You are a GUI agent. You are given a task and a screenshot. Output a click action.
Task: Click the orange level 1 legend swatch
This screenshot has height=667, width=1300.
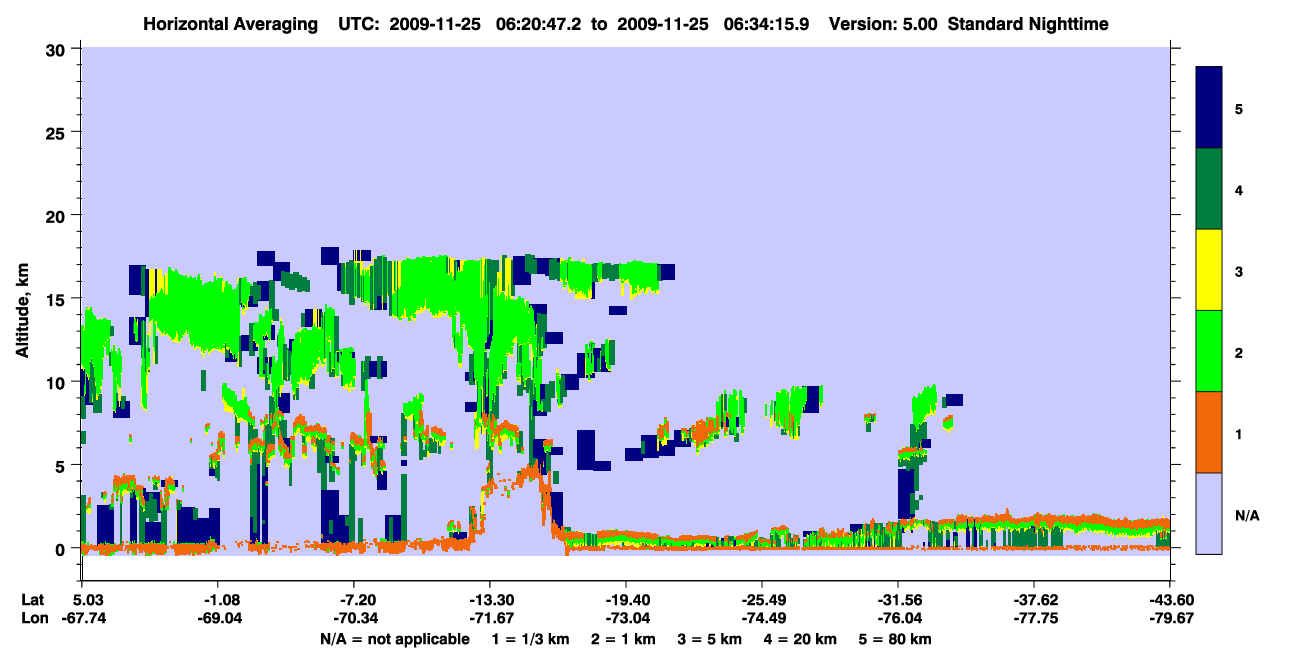pos(1209,432)
